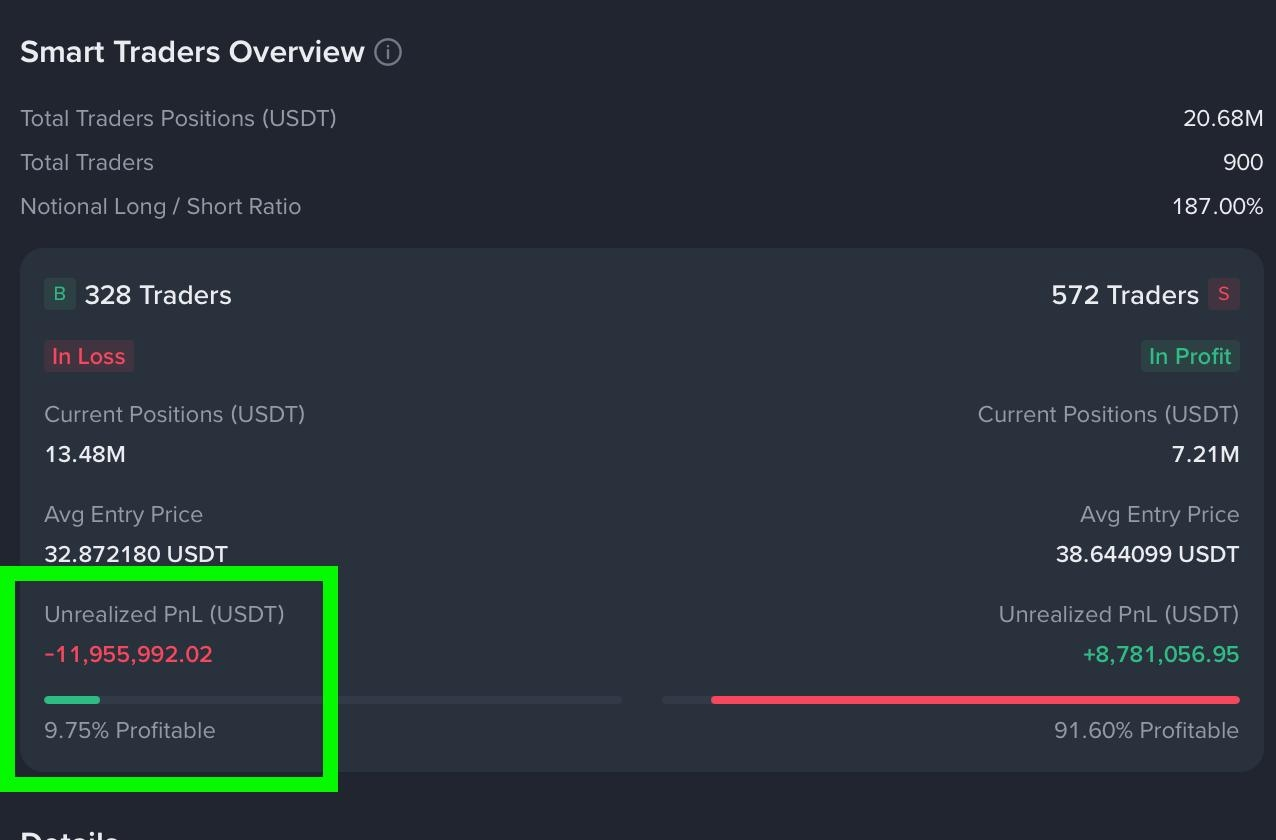Click the 187.00% ratio value
1276x840 pixels.
pyautogui.click(x=1217, y=206)
